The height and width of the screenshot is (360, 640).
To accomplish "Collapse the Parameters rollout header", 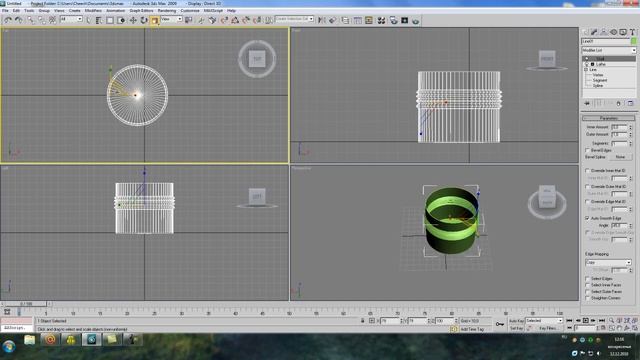I will tap(608, 118).
